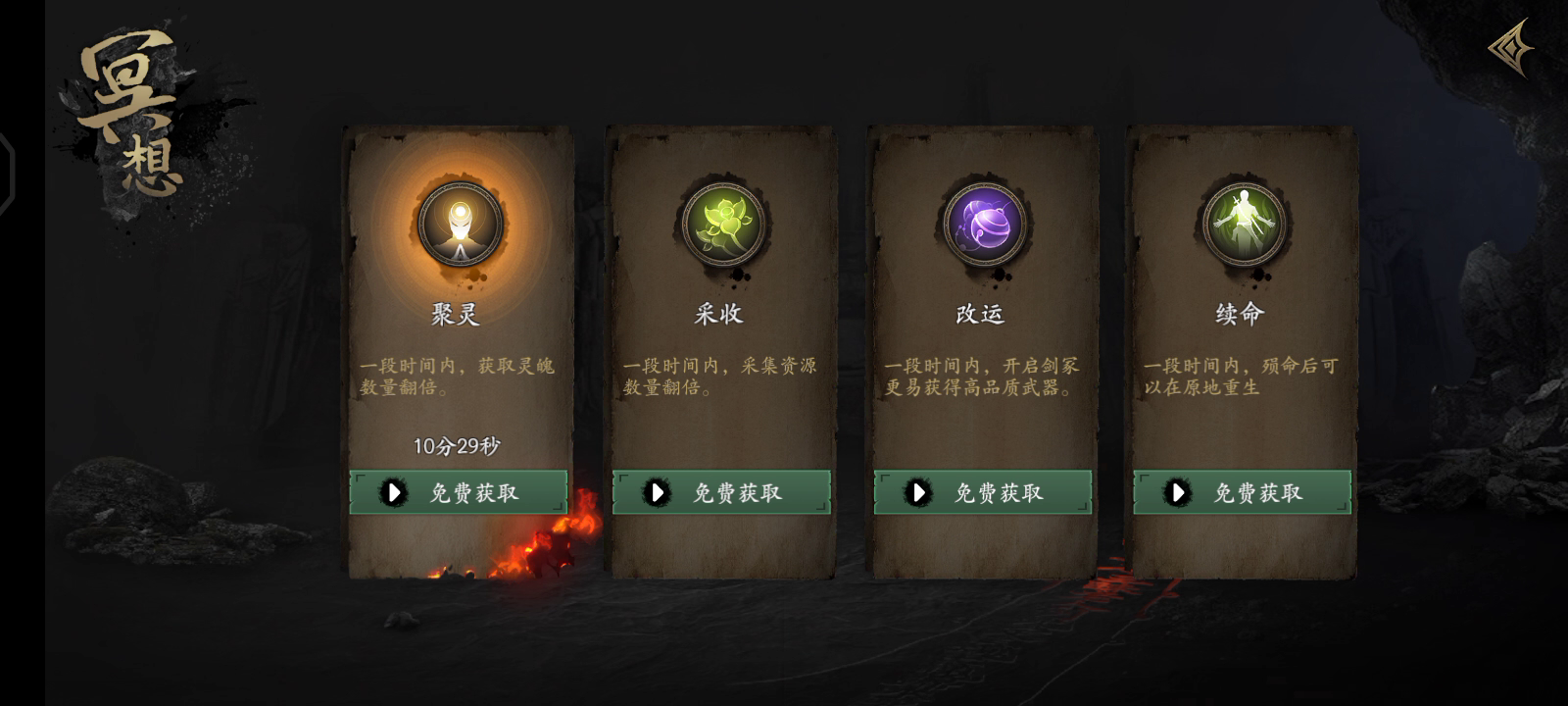Select the 续命 card description text
1568x706 pixels.
click(1241, 377)
